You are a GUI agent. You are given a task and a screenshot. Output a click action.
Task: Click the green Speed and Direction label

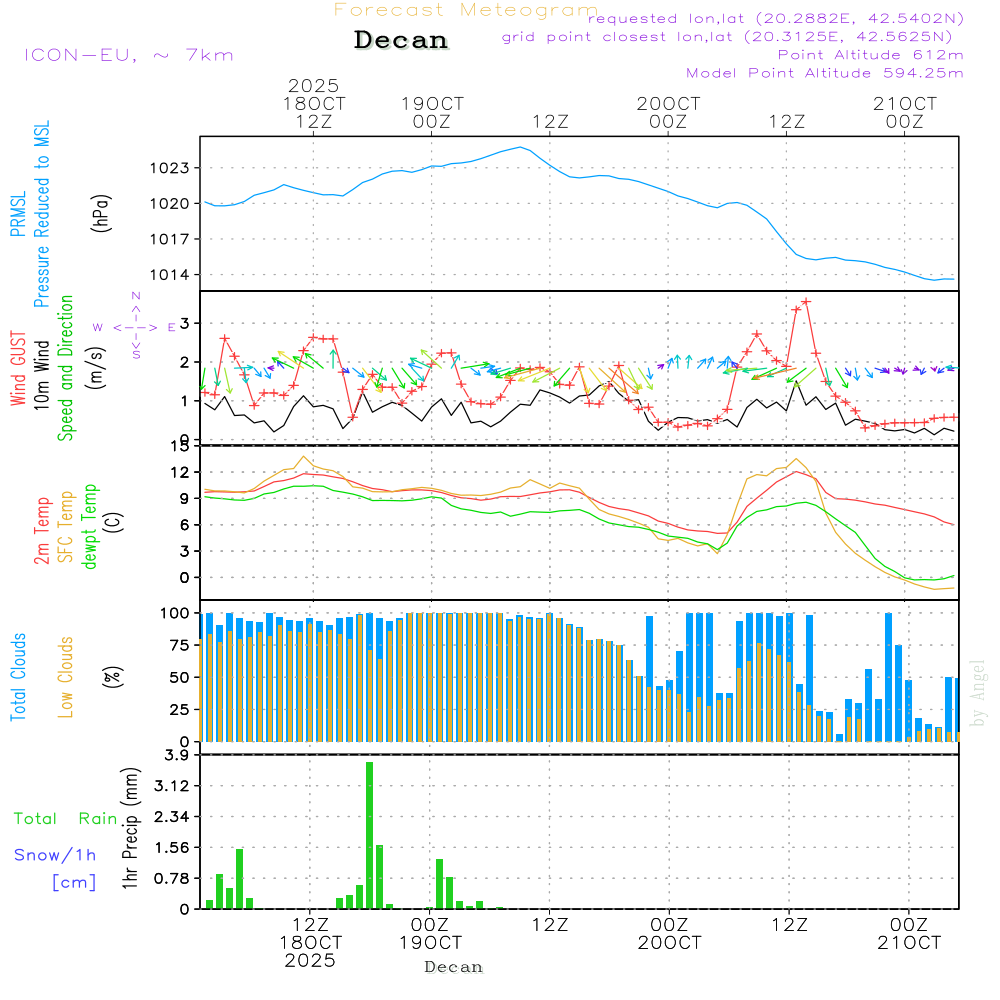coord(67,367)
